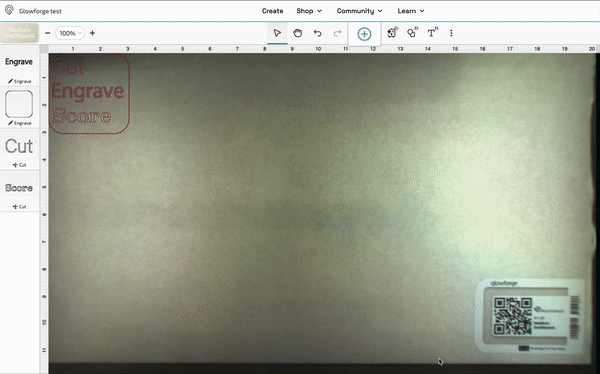Viewport: 600px width, 374px height.
Task: Expand the Learn menu
Action: click(x=411, y=11)
